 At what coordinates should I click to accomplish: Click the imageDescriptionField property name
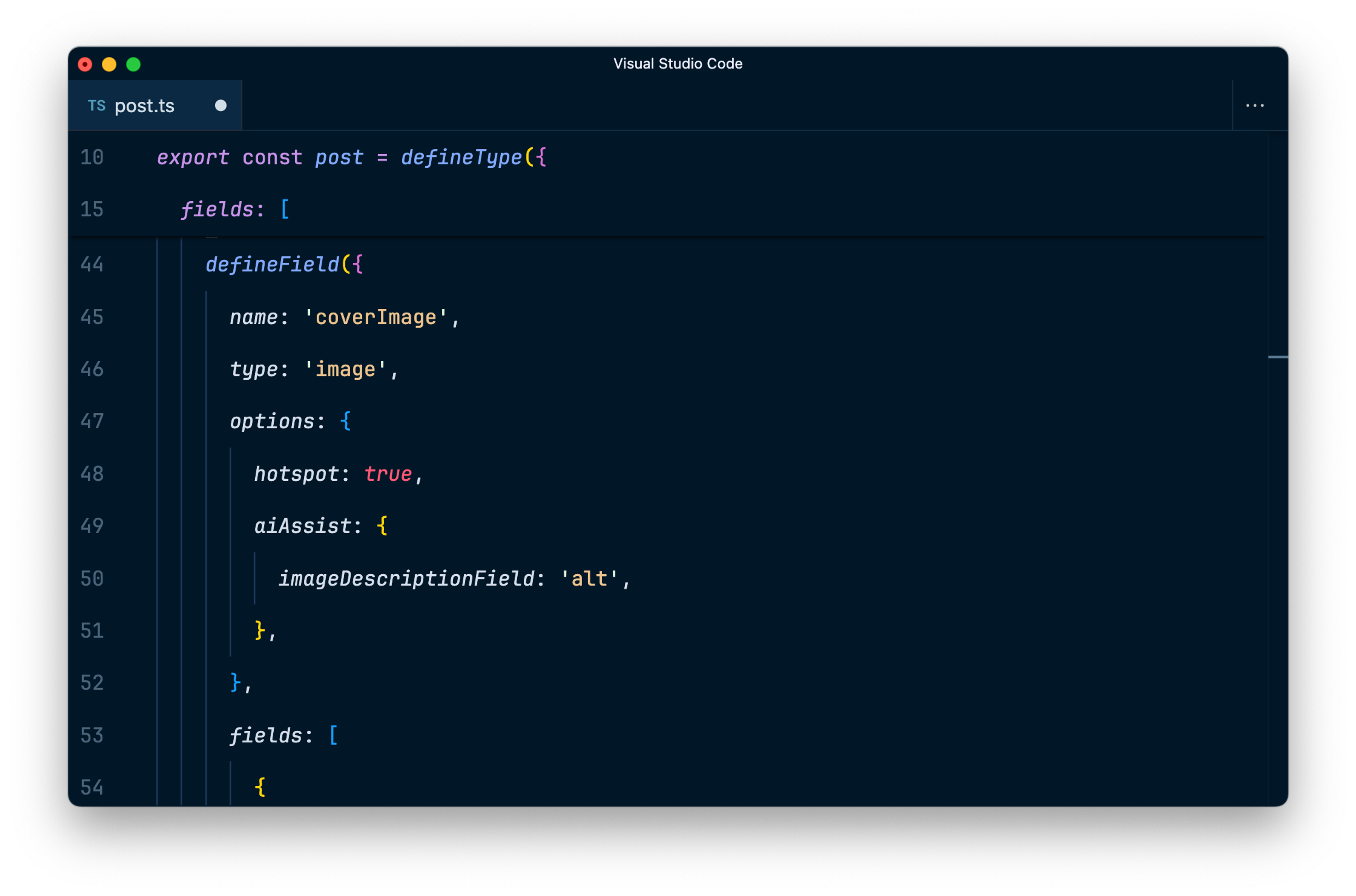pyautogui.click(x=406, y=579)
